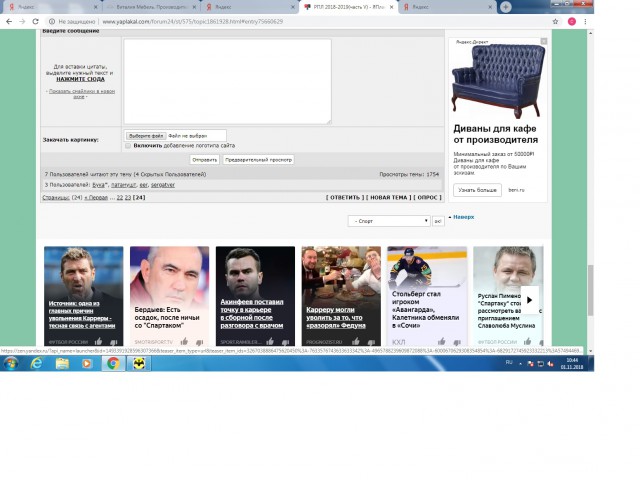This screenshot has height=480, width=640.
Task: Jump to '« Первая' page link
Action: point(96,198)
